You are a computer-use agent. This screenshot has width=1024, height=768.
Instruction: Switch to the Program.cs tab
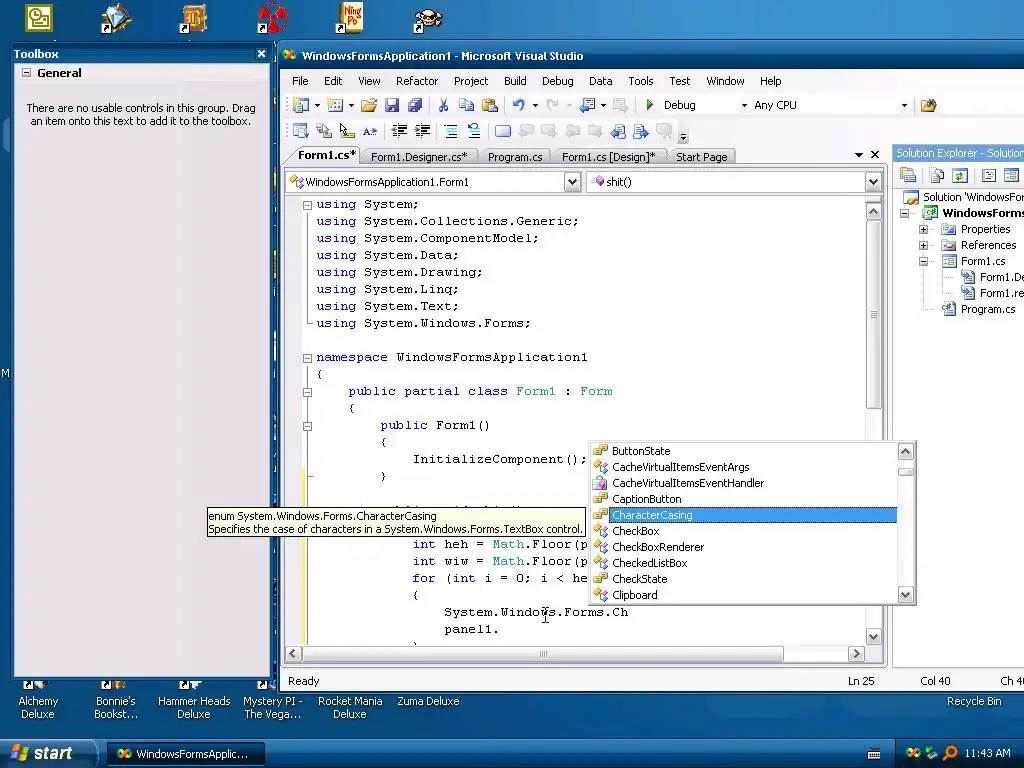pos(515,157)
